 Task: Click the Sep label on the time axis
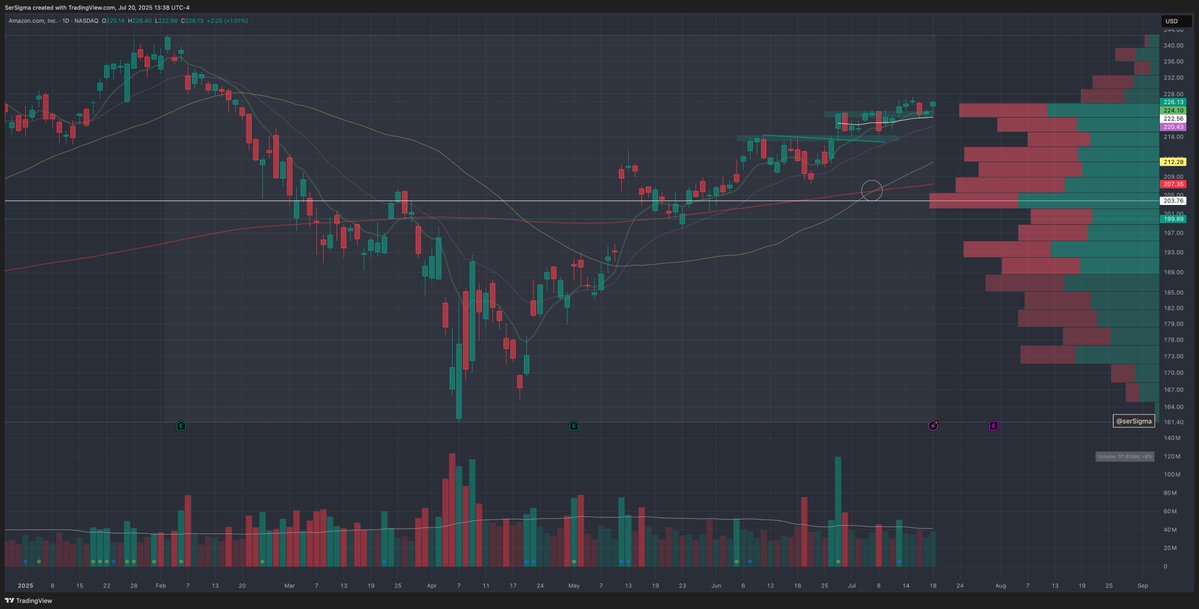(1142, 585)
